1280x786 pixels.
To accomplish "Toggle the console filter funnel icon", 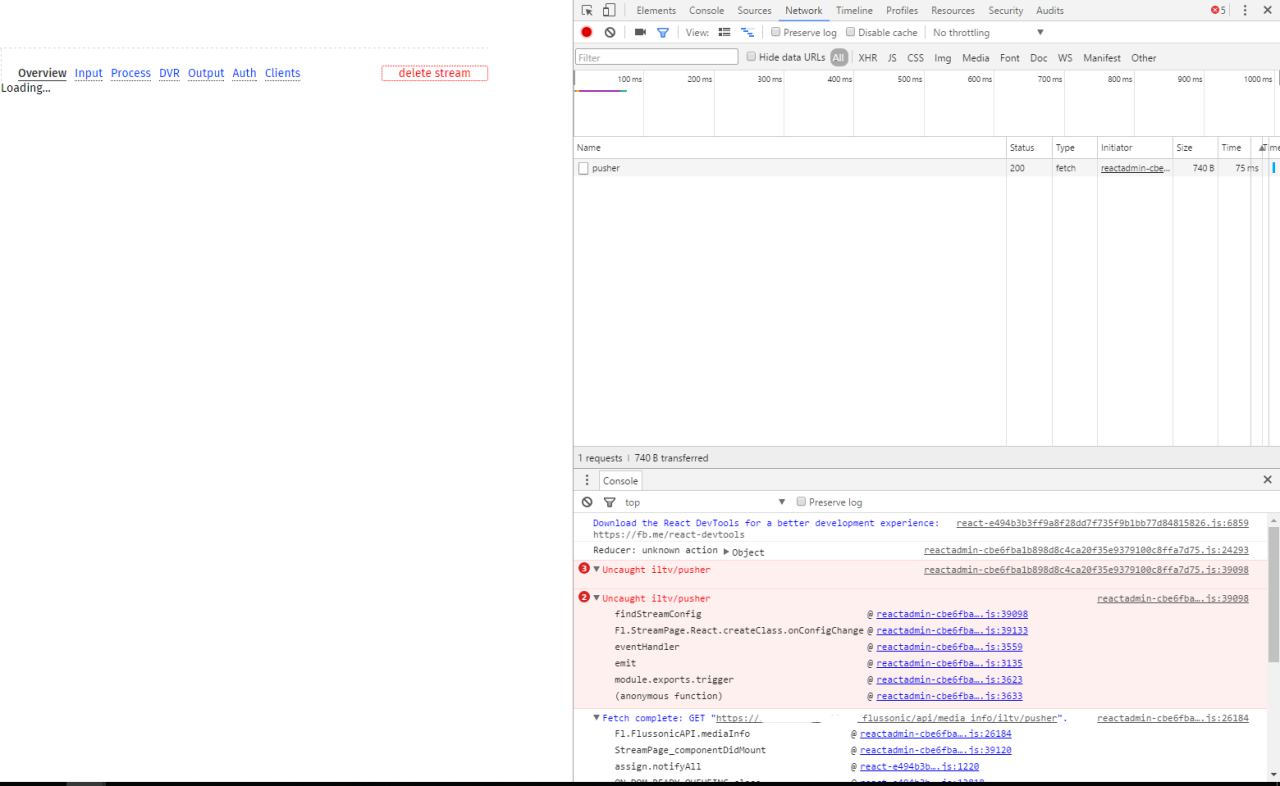I will 608,502.
